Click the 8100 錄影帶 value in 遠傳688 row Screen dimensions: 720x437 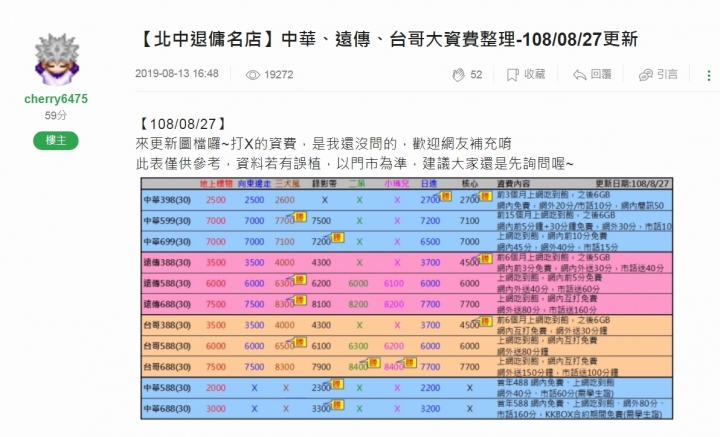321,304
